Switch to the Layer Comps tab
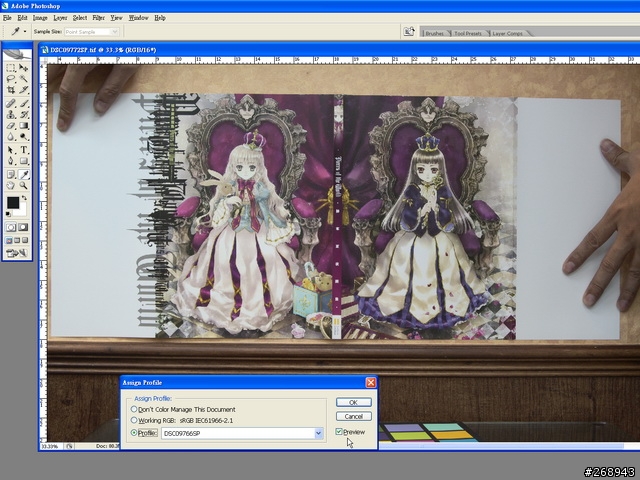The height and width of the screenshot is (480, 640). tap(507, 33)
